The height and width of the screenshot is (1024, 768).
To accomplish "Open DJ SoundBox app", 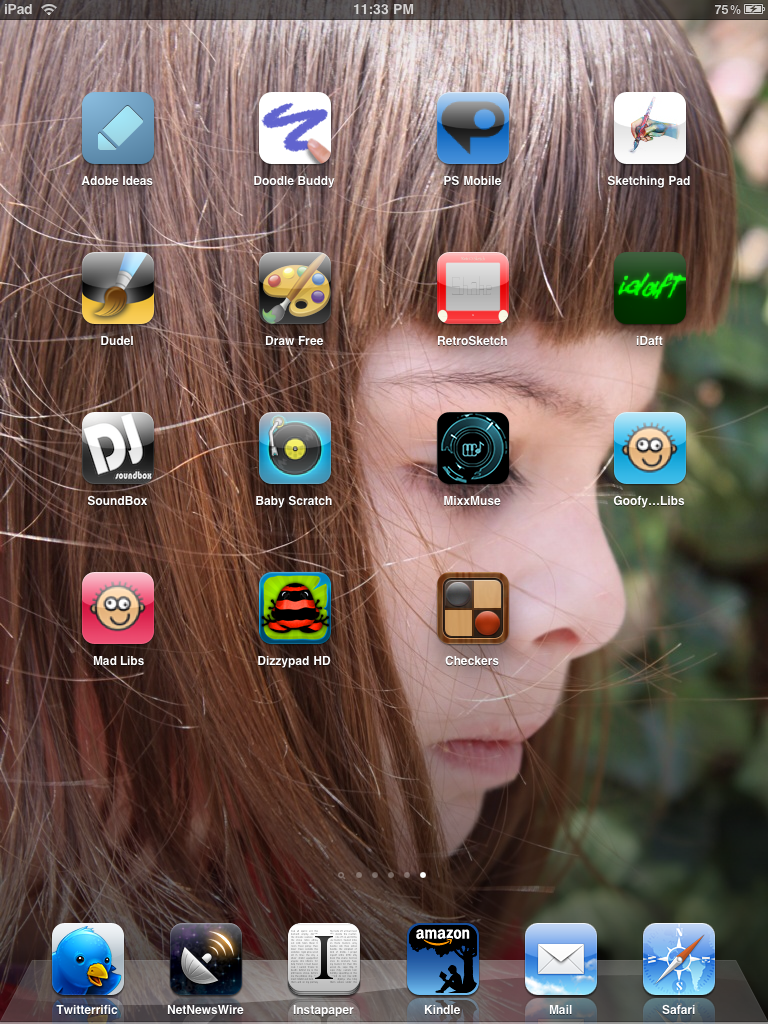I will click(118, 449).
